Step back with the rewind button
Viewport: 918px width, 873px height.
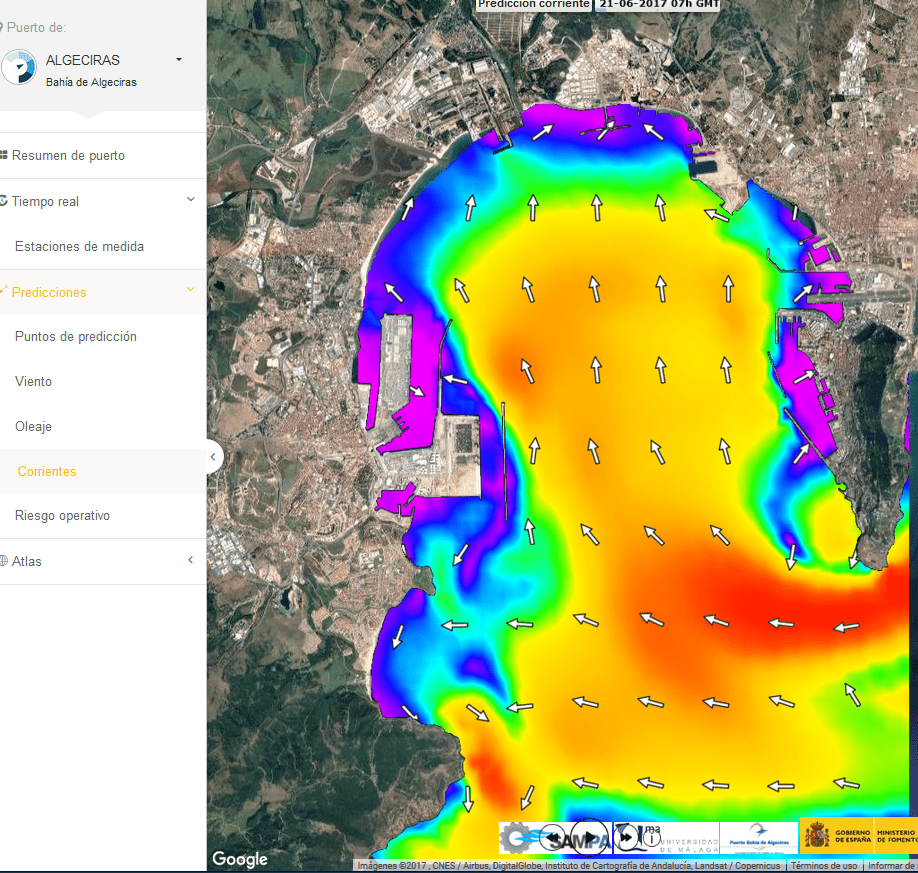point(553,837)
